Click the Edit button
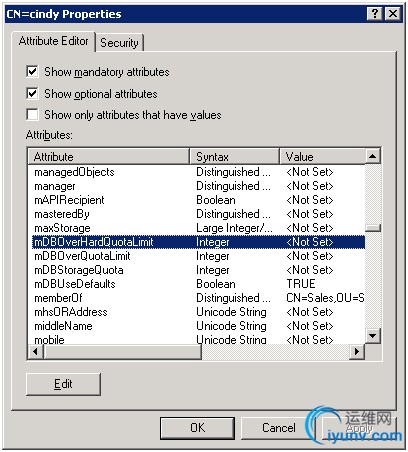Screen dimensions: 408x452 tap(63, 384)
